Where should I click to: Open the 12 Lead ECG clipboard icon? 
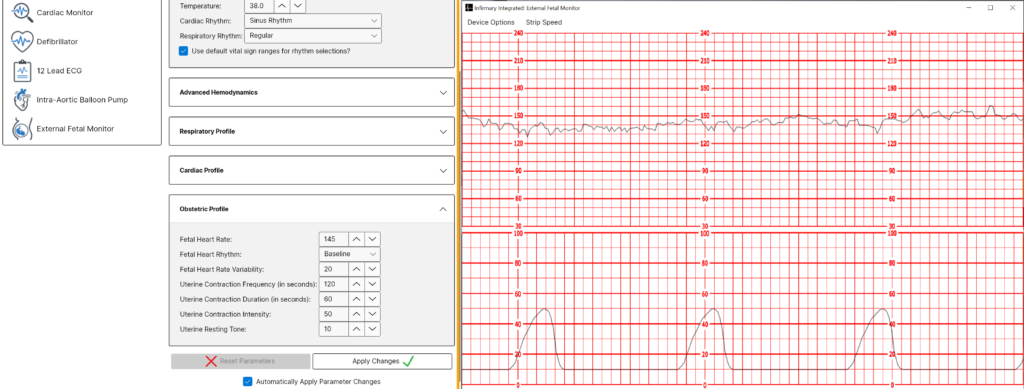(22, 70)
